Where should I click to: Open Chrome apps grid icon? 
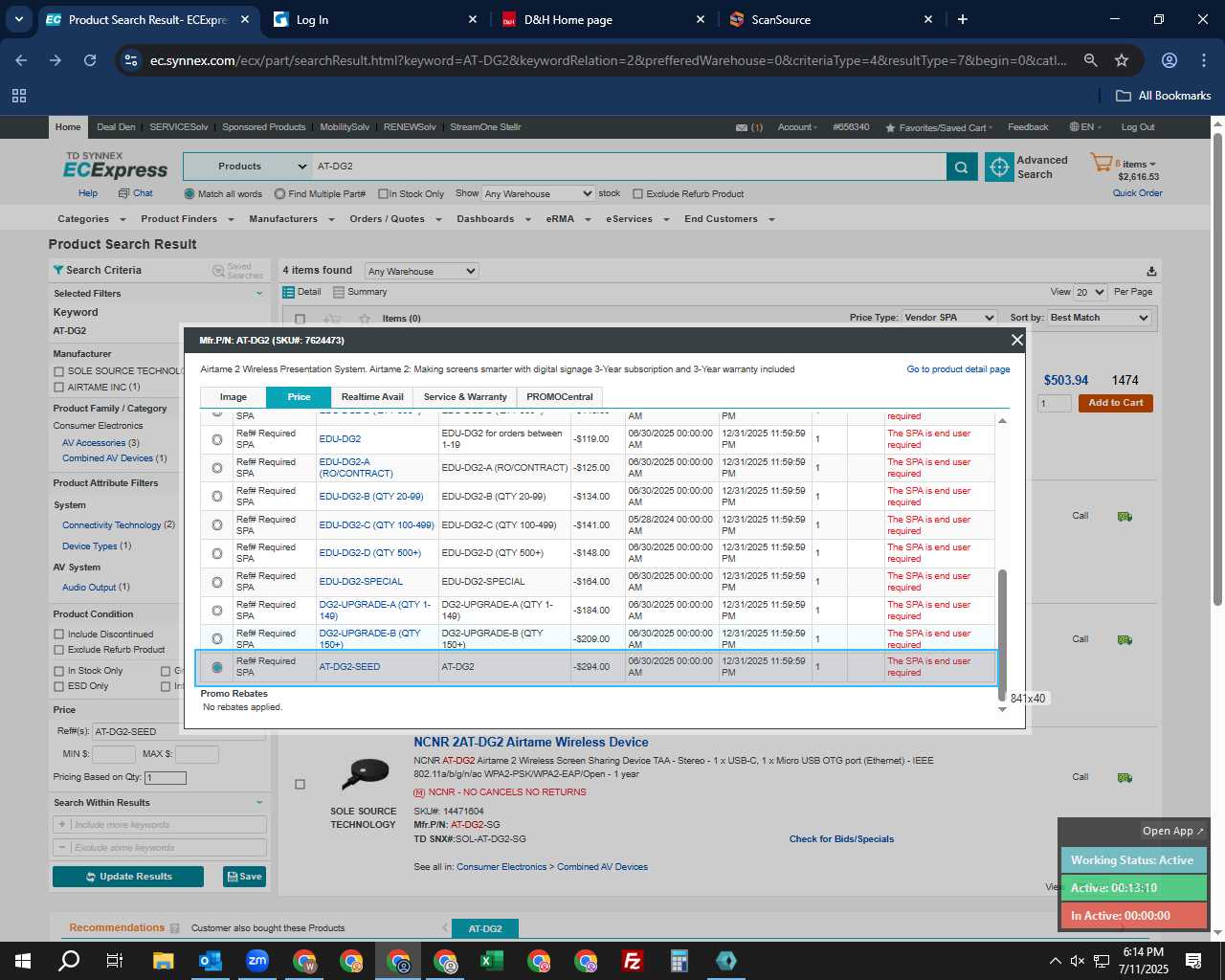[19, 96]
